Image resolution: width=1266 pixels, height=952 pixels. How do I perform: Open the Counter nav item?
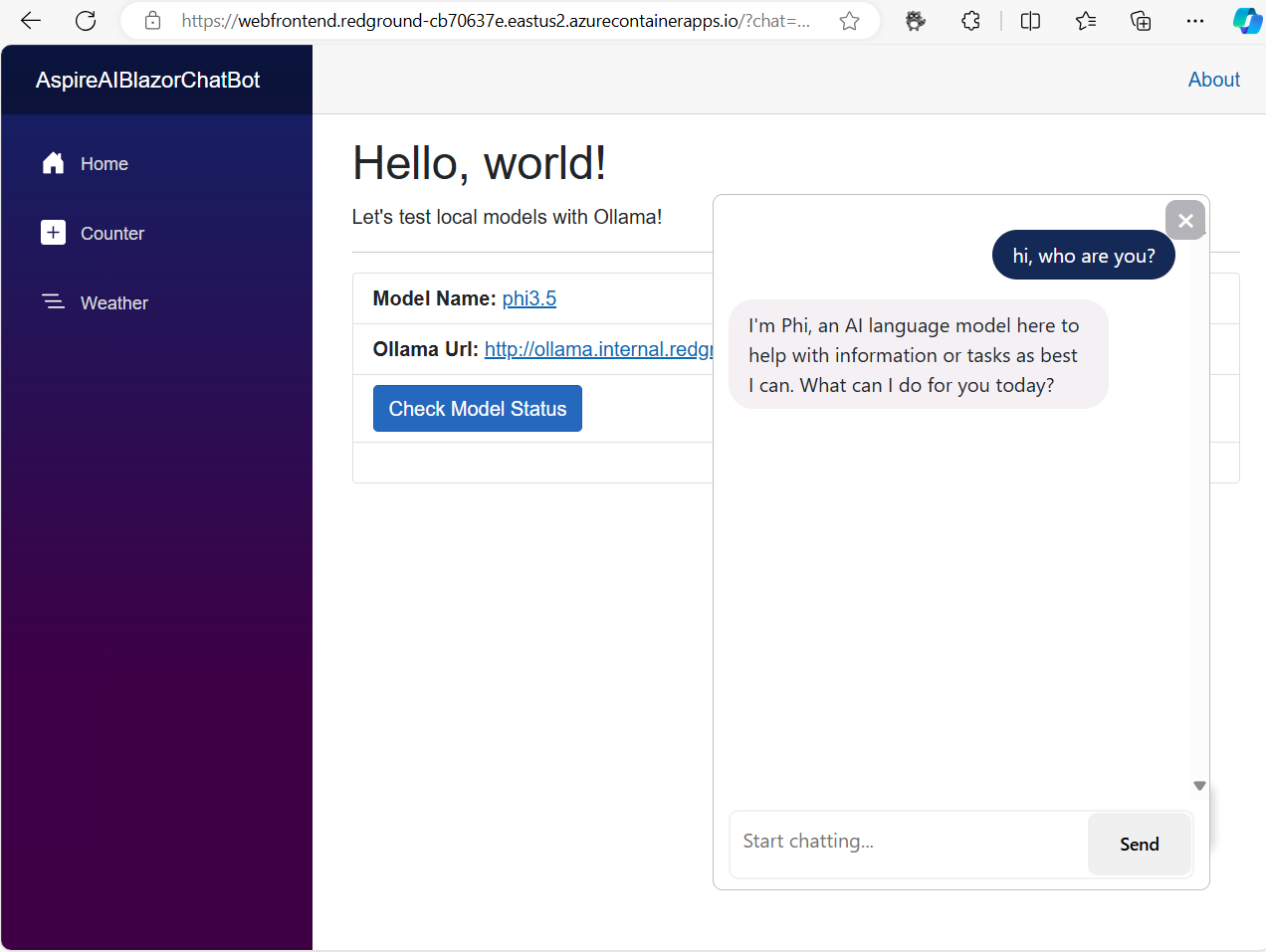(x=112, y=234)
